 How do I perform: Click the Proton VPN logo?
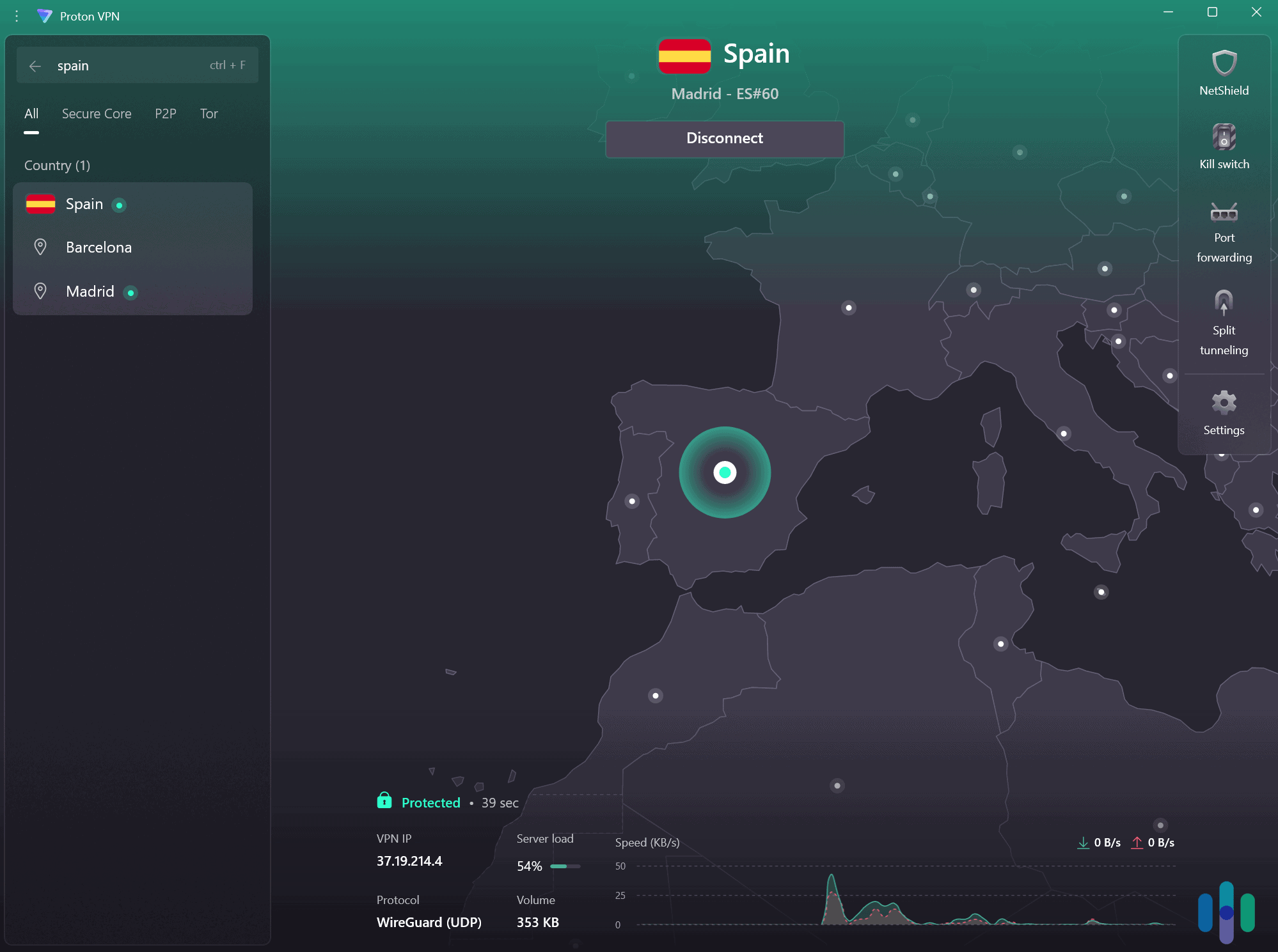(45, 15)
